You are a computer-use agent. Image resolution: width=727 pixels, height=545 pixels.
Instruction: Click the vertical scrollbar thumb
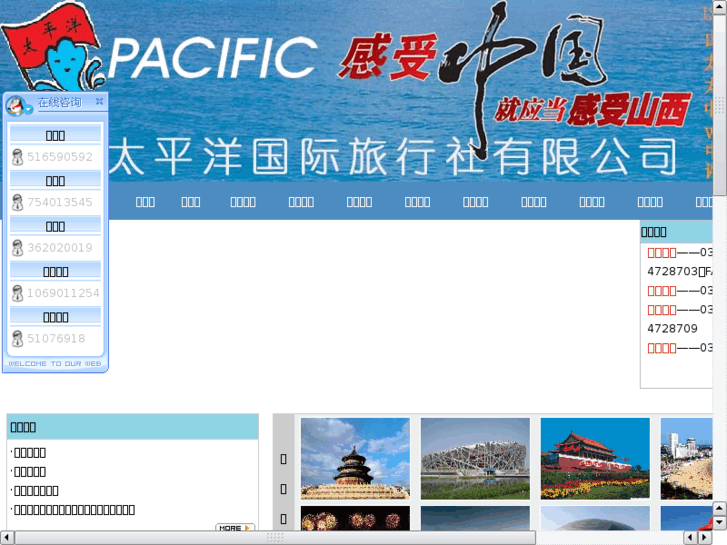[x=720, y=105]
